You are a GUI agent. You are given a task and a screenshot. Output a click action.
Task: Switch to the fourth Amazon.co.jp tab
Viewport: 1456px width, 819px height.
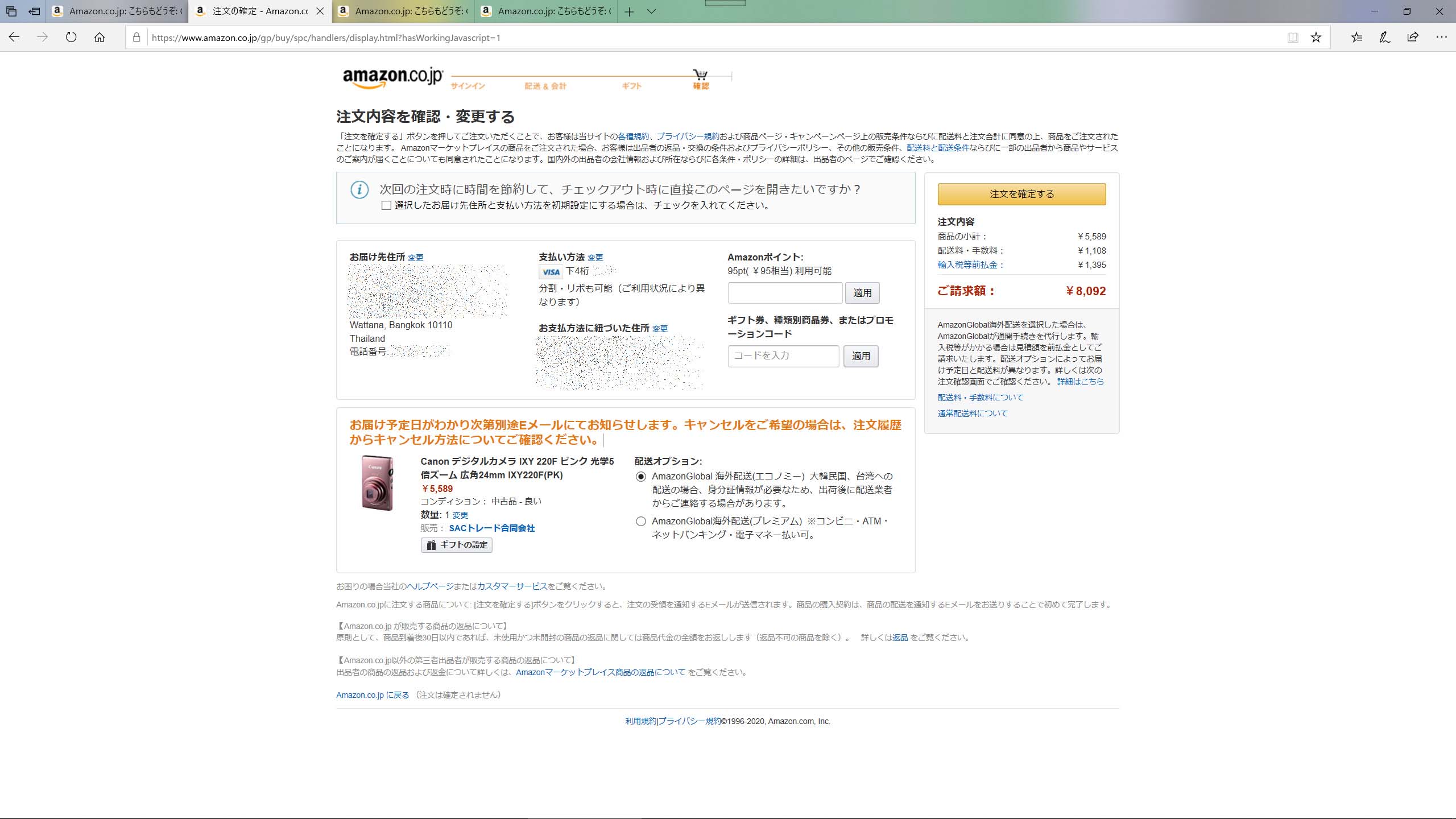coord(545,11)
